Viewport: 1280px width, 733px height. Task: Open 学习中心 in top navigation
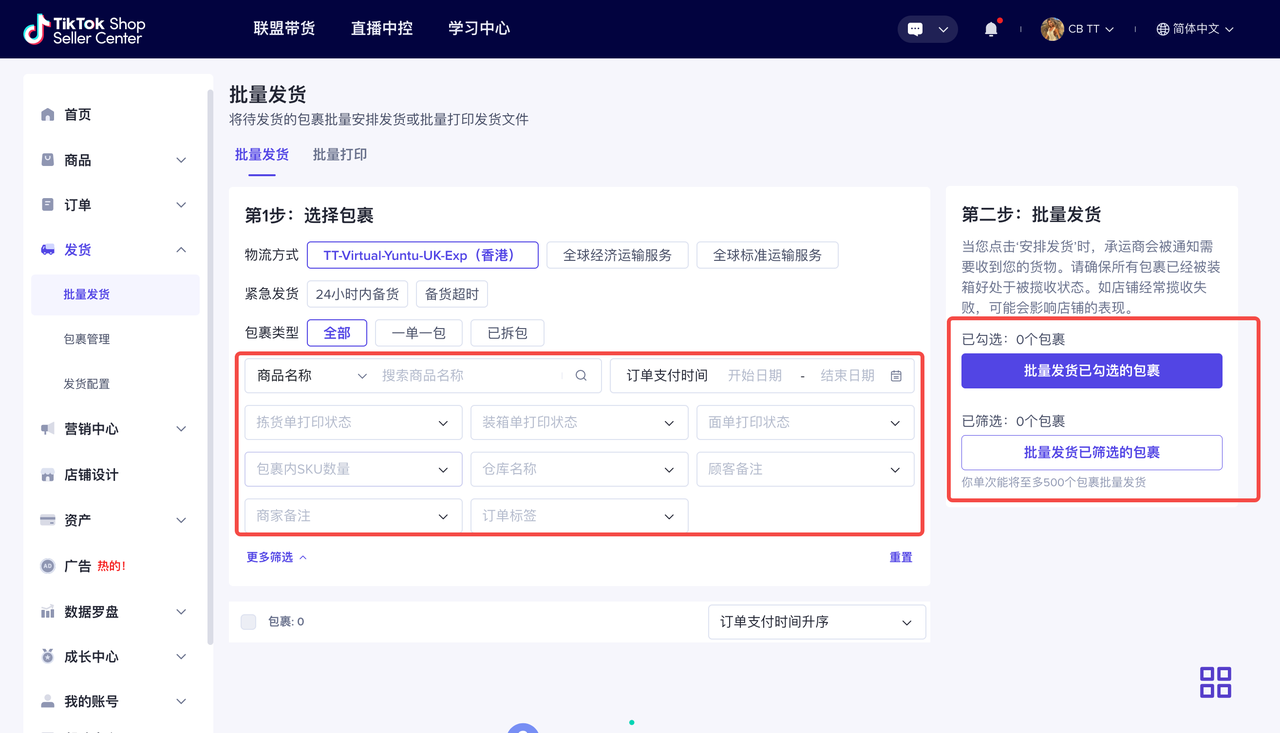point(479,29)
